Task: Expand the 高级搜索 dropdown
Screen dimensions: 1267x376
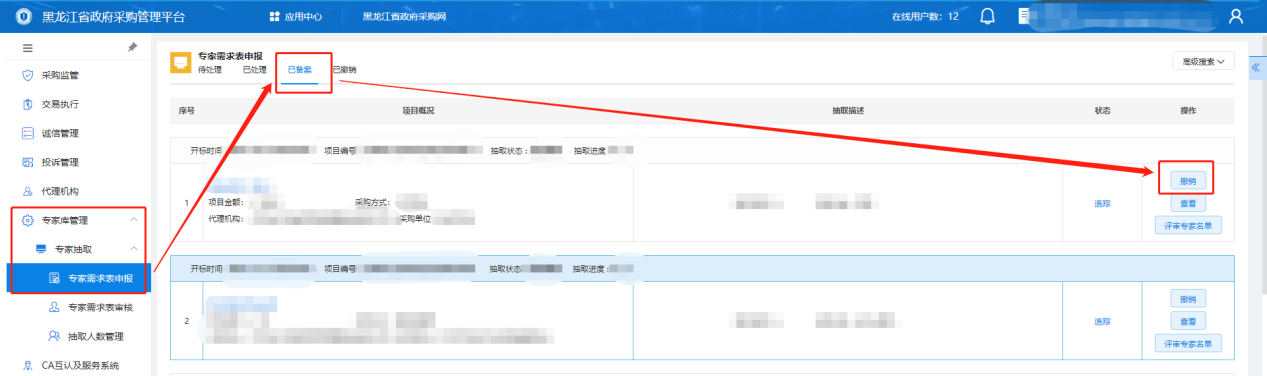Action: coord(1203,61)
